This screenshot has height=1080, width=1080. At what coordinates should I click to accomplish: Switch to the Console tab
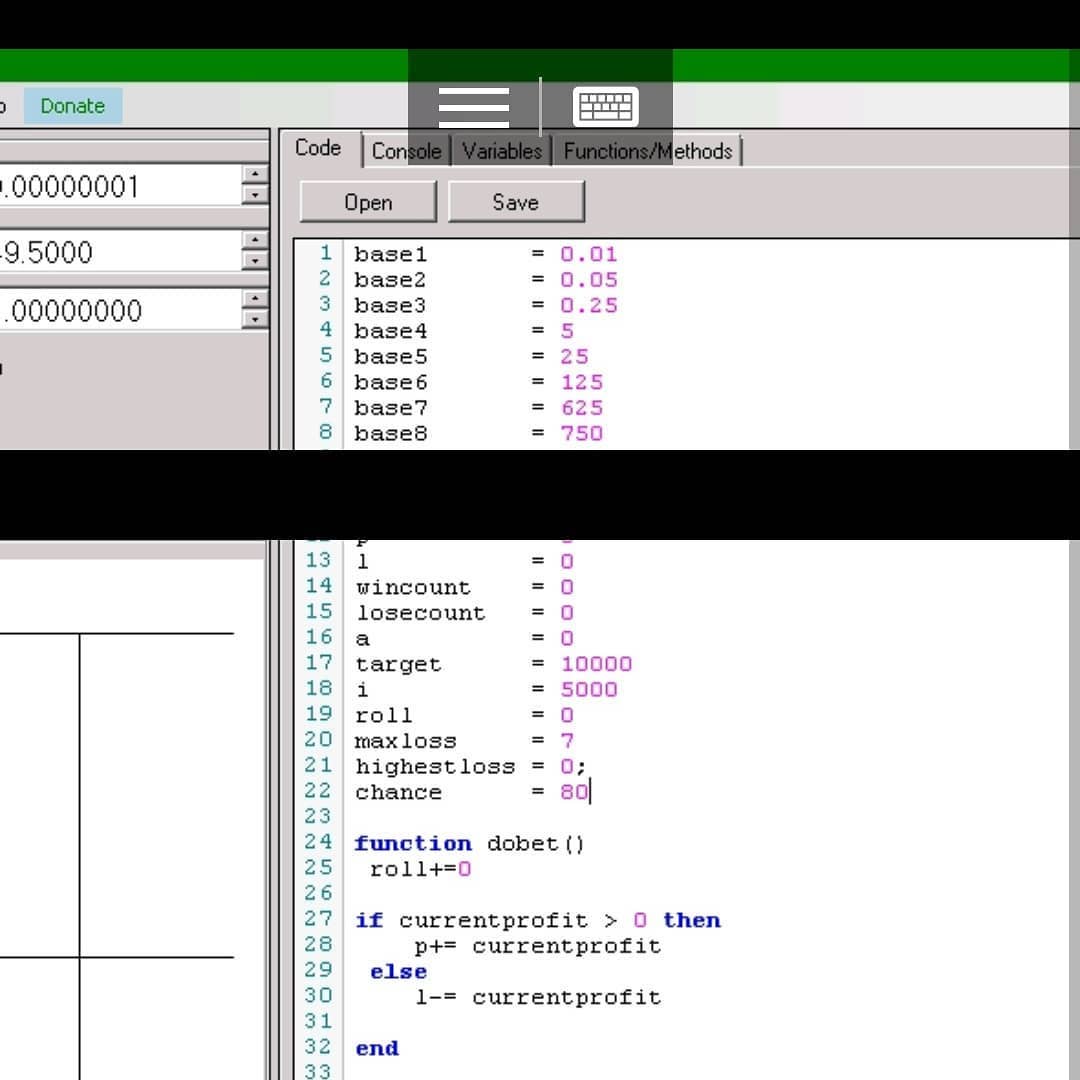pyautogui.click(x=406, y=151)
